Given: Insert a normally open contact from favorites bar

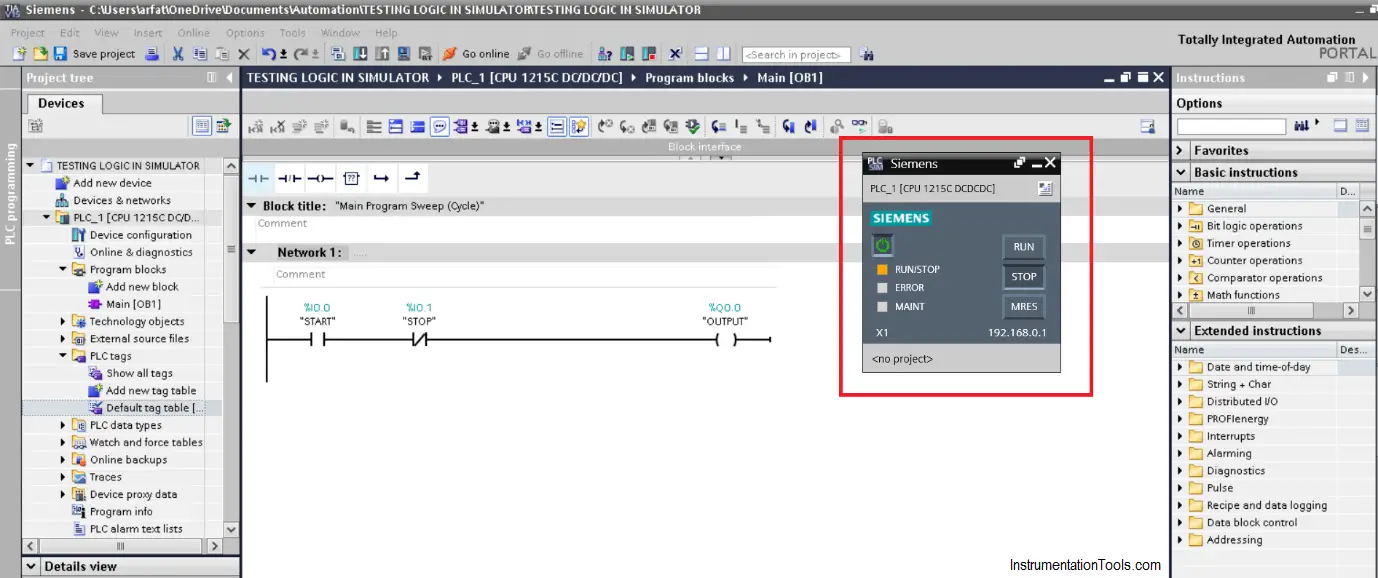Looking at the screenshot, I should 259,178.
